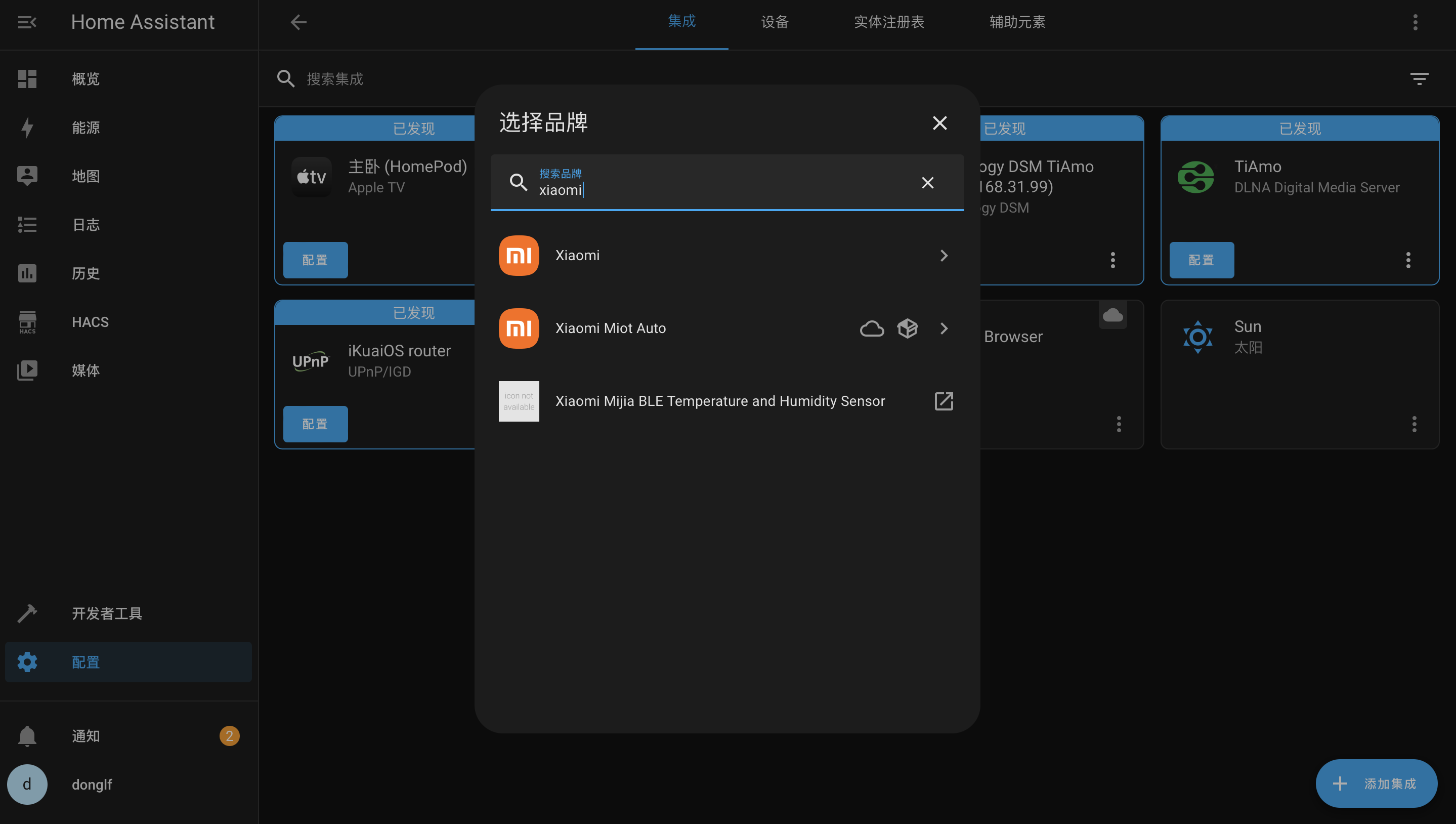
Task: Click the filter icon for integrations
Action: click(x=1419, y=78)
